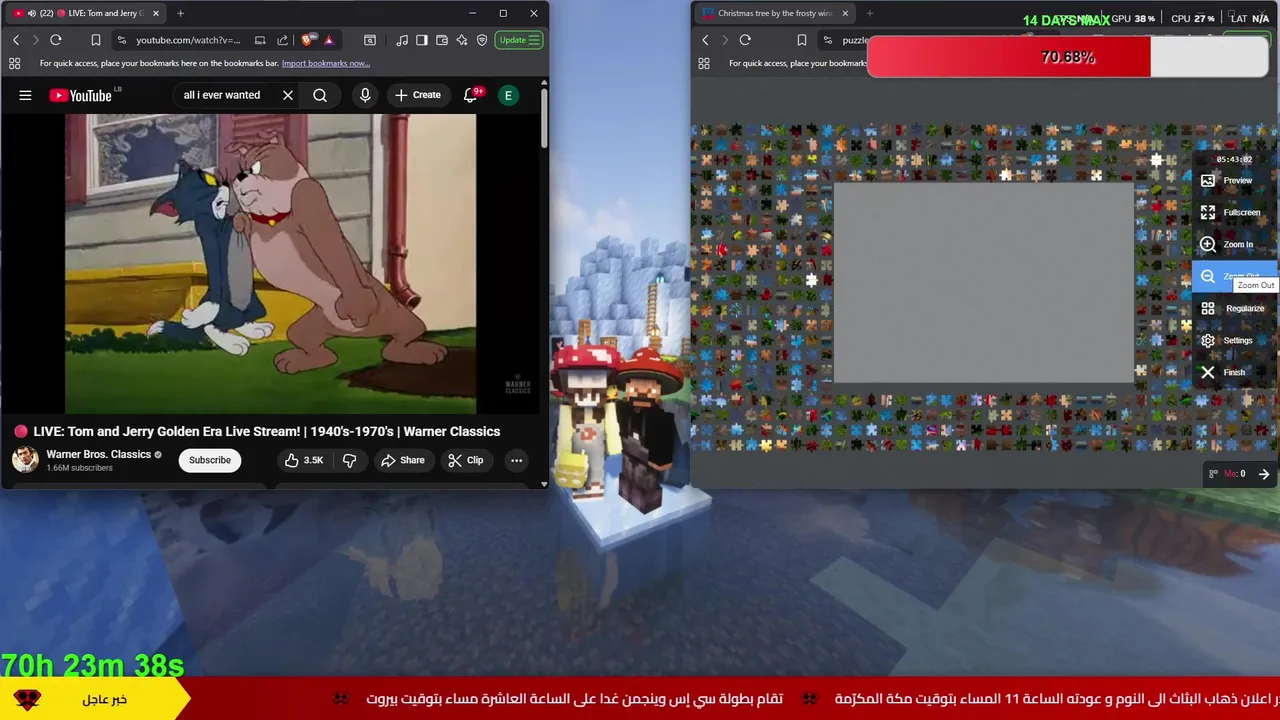Open the apps grid icon in puzzle window

[x=703, y=63]
